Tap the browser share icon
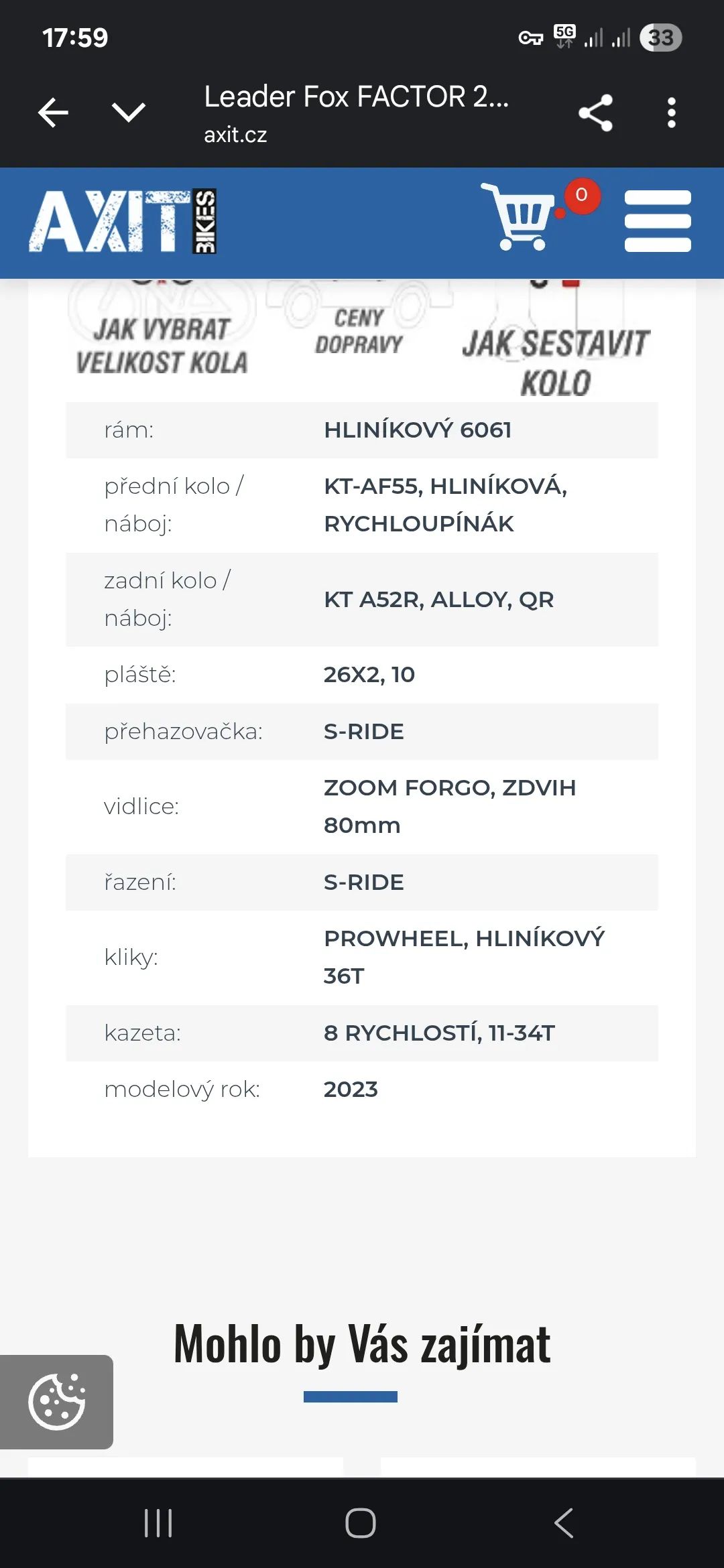The width and height of the screenshot is (724, 1568). pos(595,113)
